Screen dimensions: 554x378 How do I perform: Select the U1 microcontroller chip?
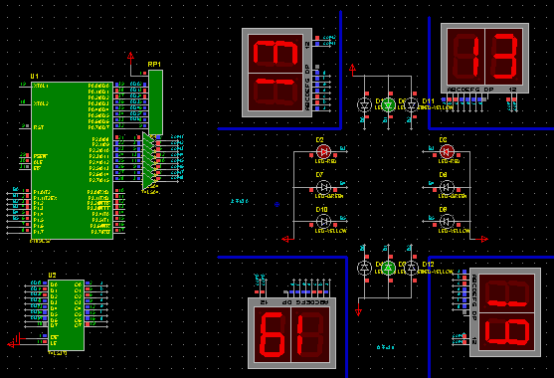pyautogui.click(x=72, y=161)
